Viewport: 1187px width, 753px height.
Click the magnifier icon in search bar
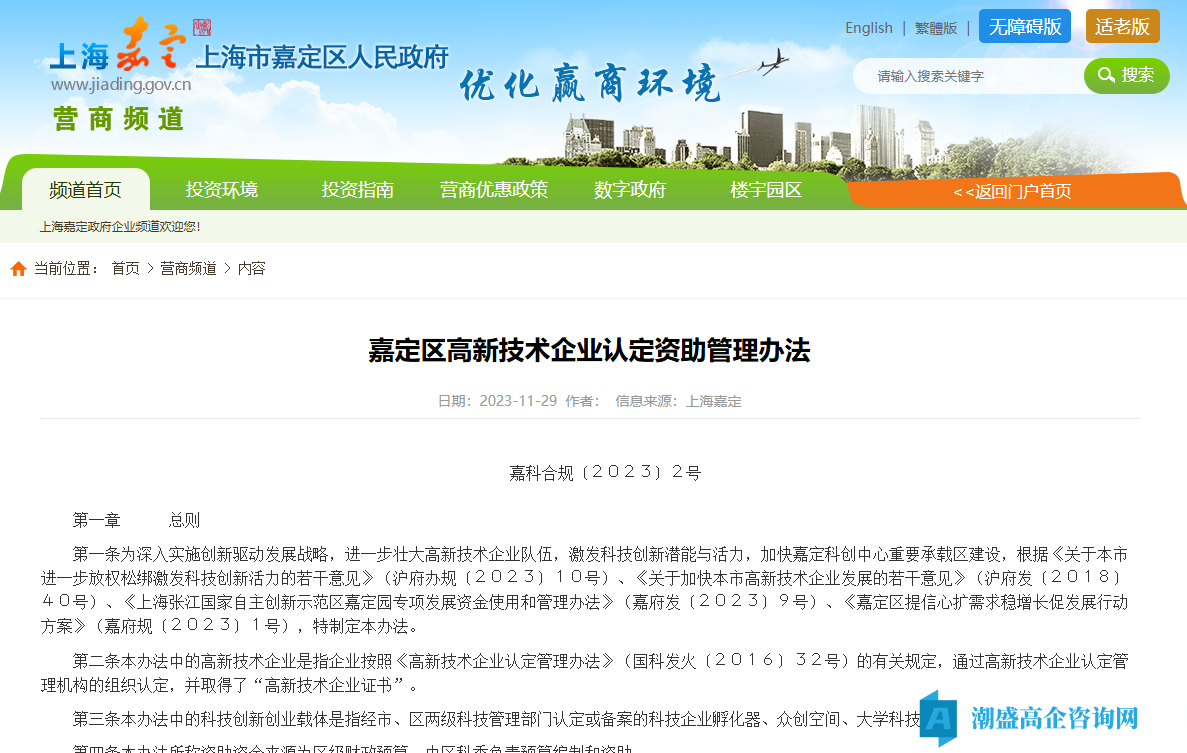point(1105,75)
